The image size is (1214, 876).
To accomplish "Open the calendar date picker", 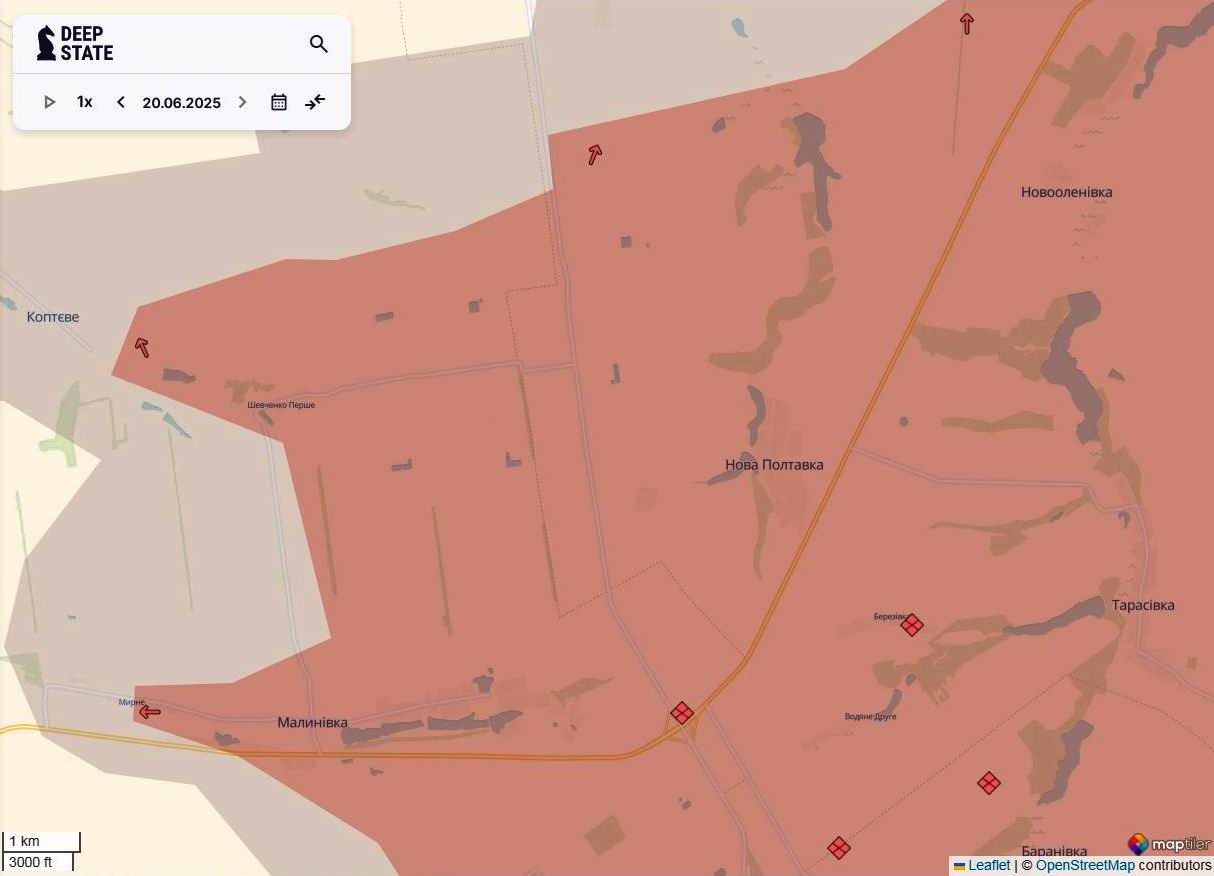I will [x=279, y=102].
